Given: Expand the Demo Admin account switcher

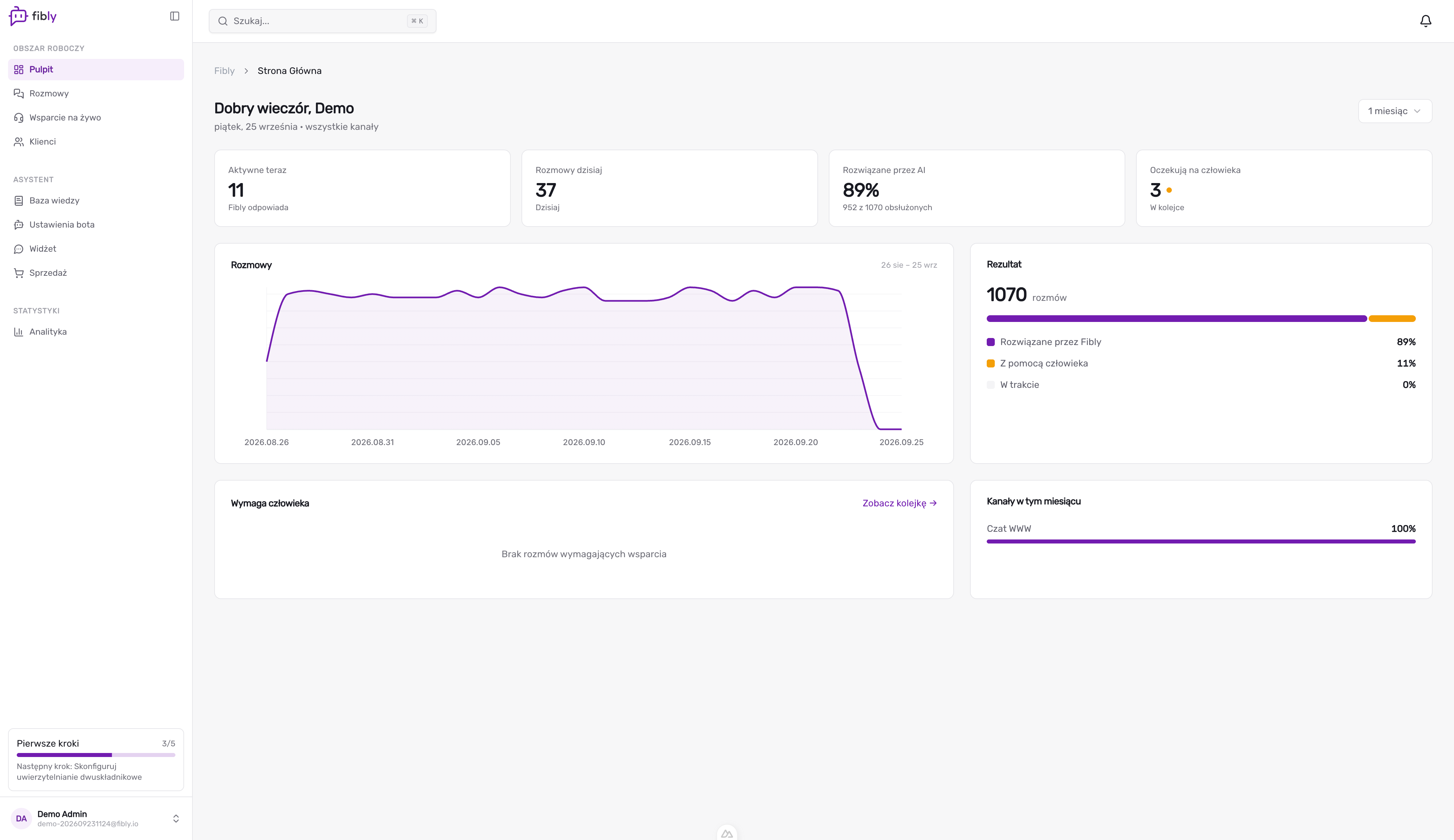Looking at the screenshot, I should click(176, 819).
